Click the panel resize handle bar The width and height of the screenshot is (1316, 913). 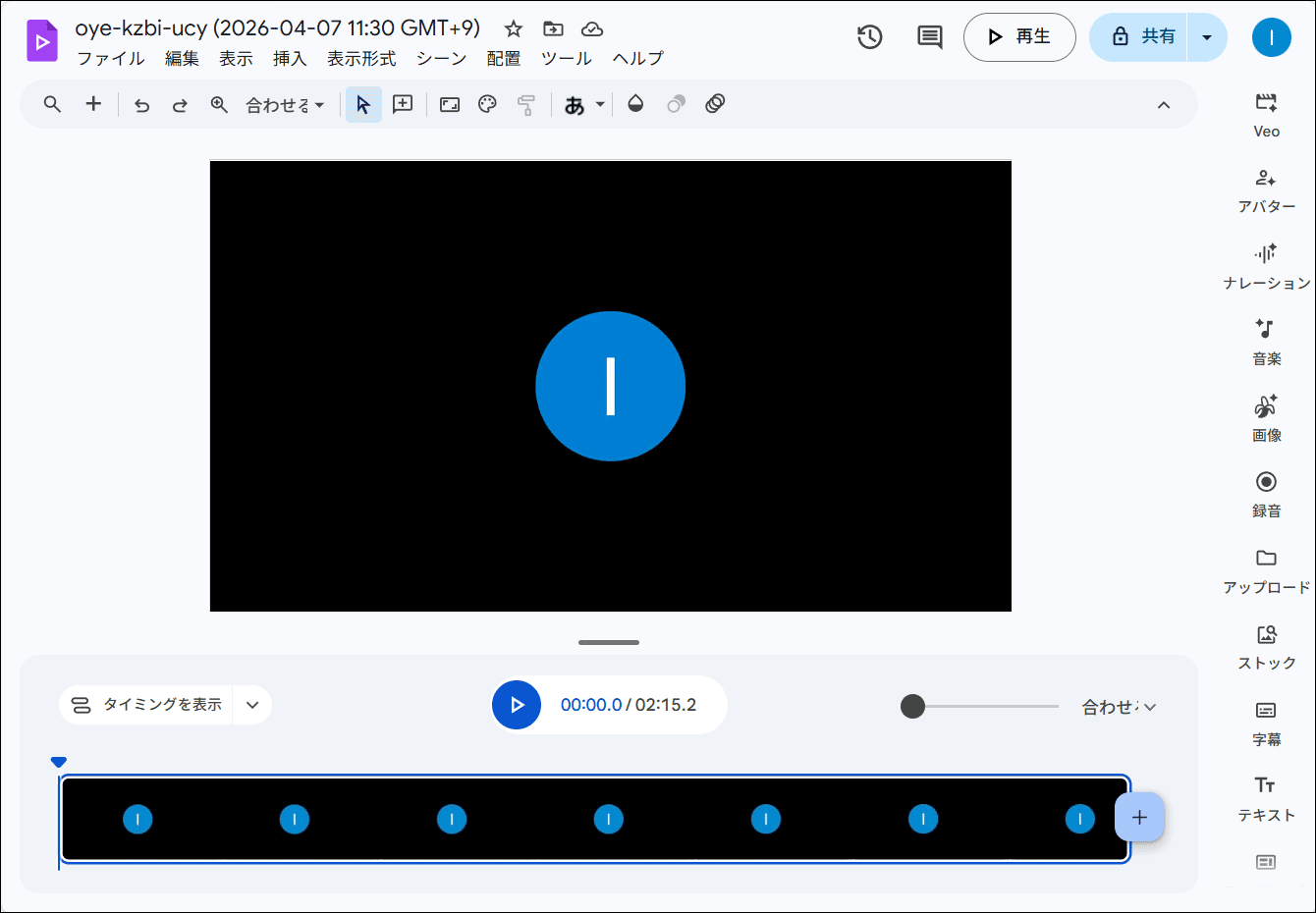(x=609, y=642)
